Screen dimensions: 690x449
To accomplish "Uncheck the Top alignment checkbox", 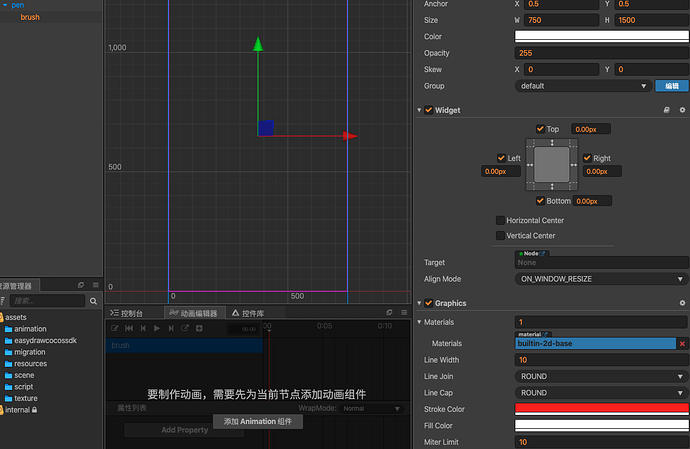I will pyautogui.click(x=541, y=129).
